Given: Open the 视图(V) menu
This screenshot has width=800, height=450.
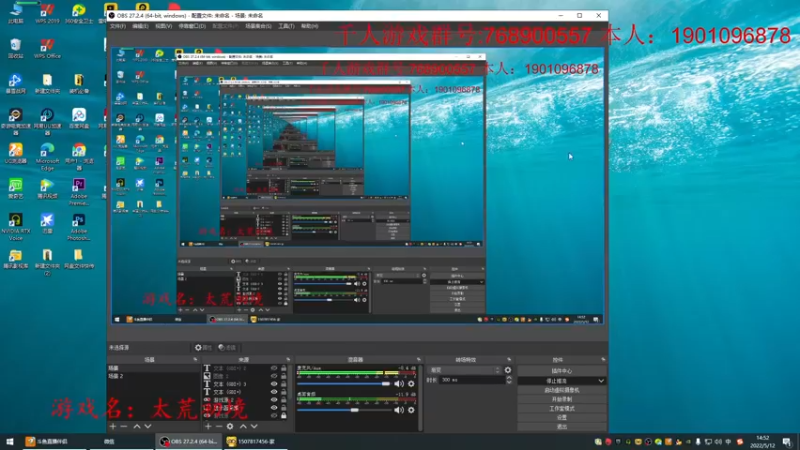Looking at the screenshot, I should [x=163, y=26].
